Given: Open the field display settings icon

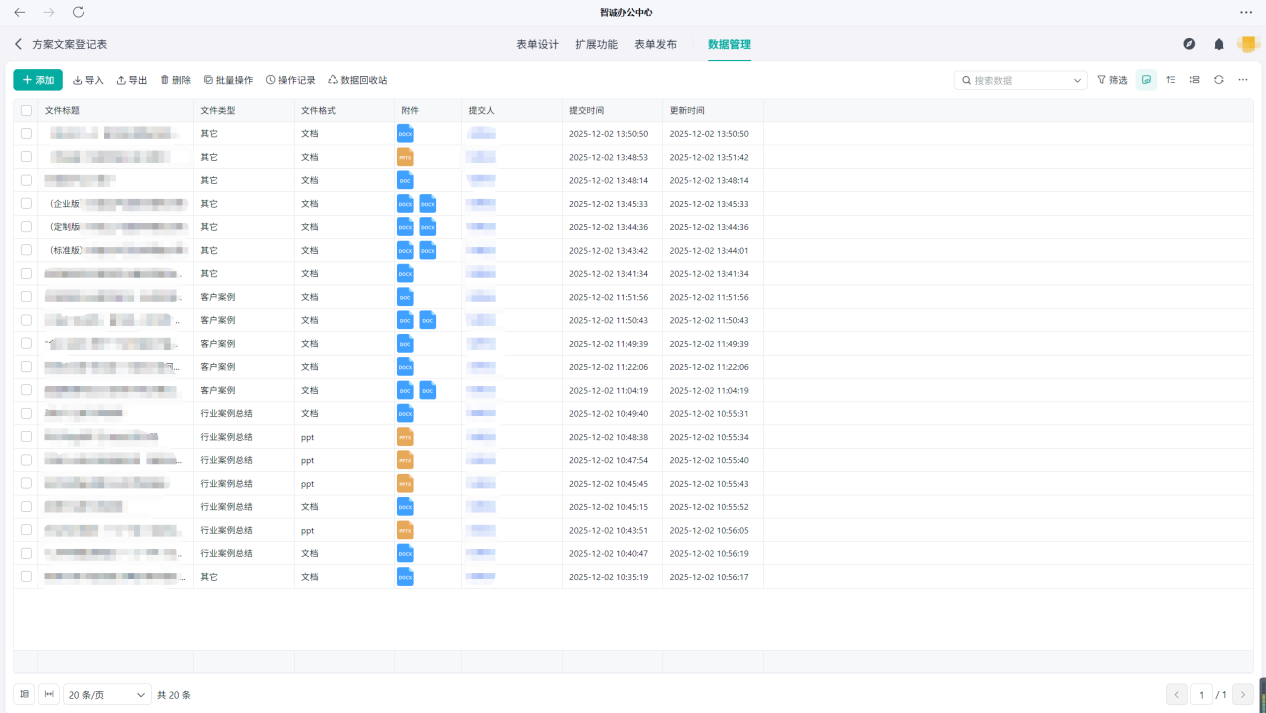Looking at the screenshot, I should pyautogui.click(x=1195, y=80).
